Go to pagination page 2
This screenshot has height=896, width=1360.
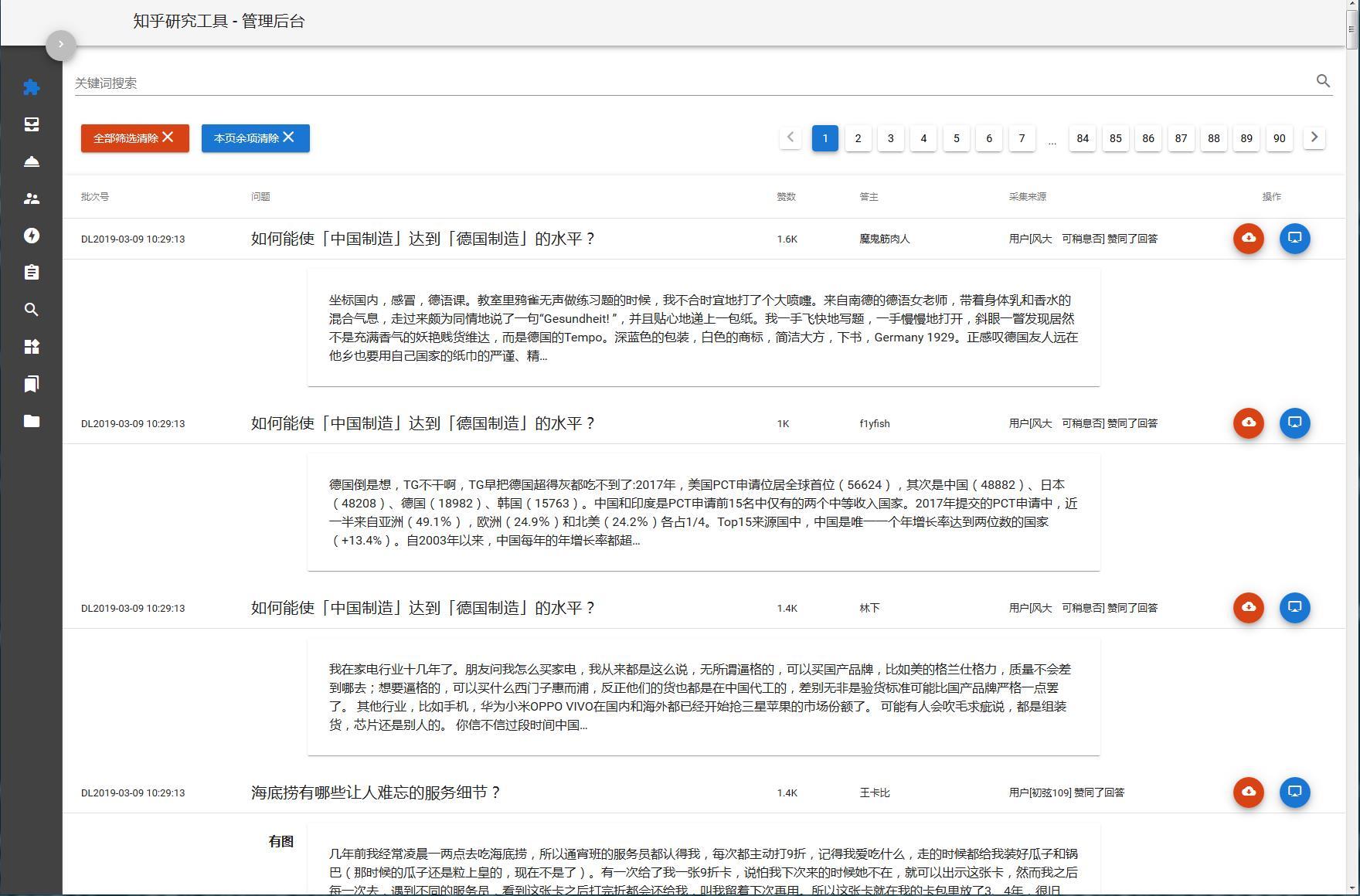click(858, 138)
